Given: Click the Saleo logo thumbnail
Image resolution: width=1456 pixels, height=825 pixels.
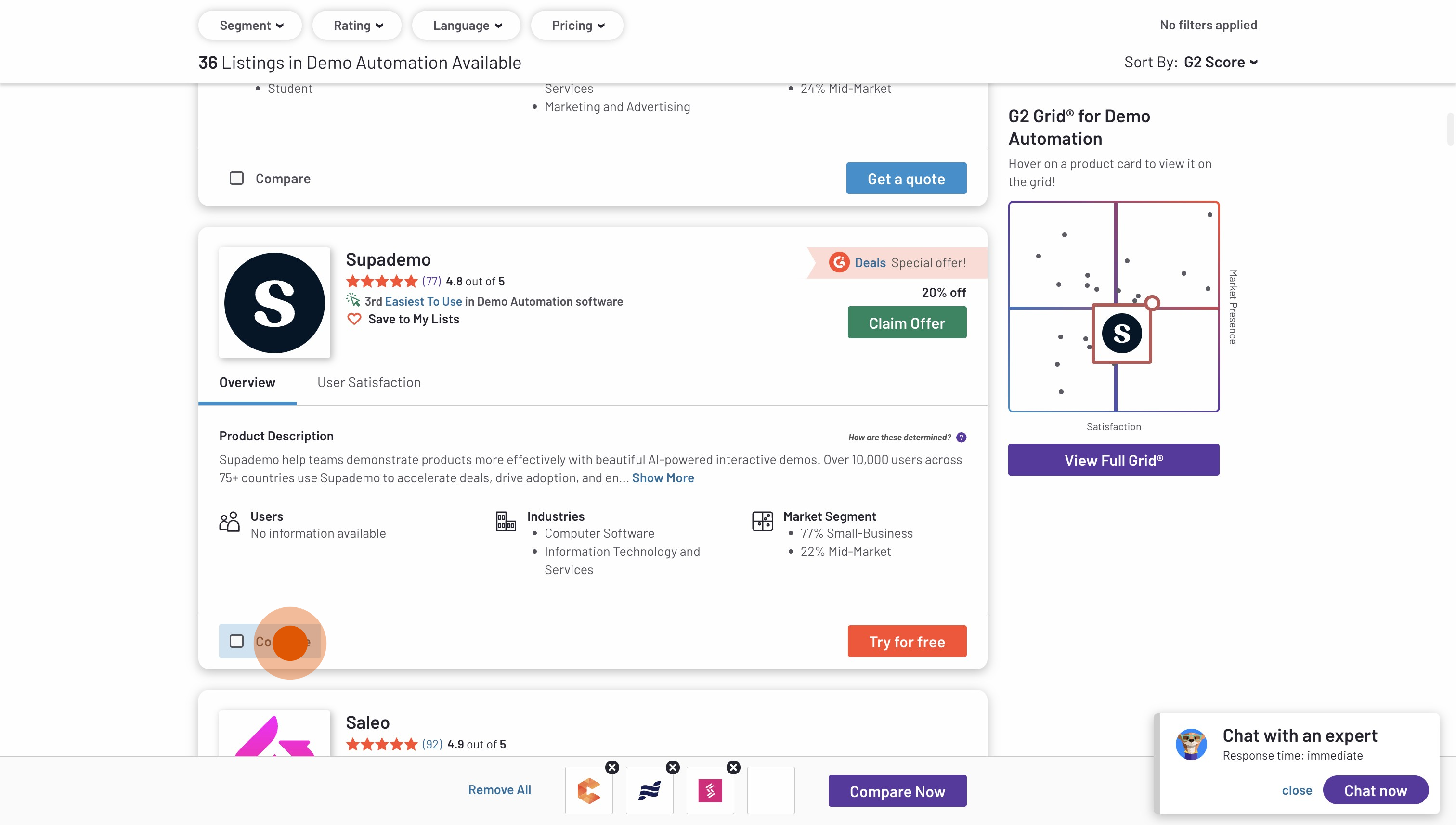Looking at the screenshot, I should point(274,733).
